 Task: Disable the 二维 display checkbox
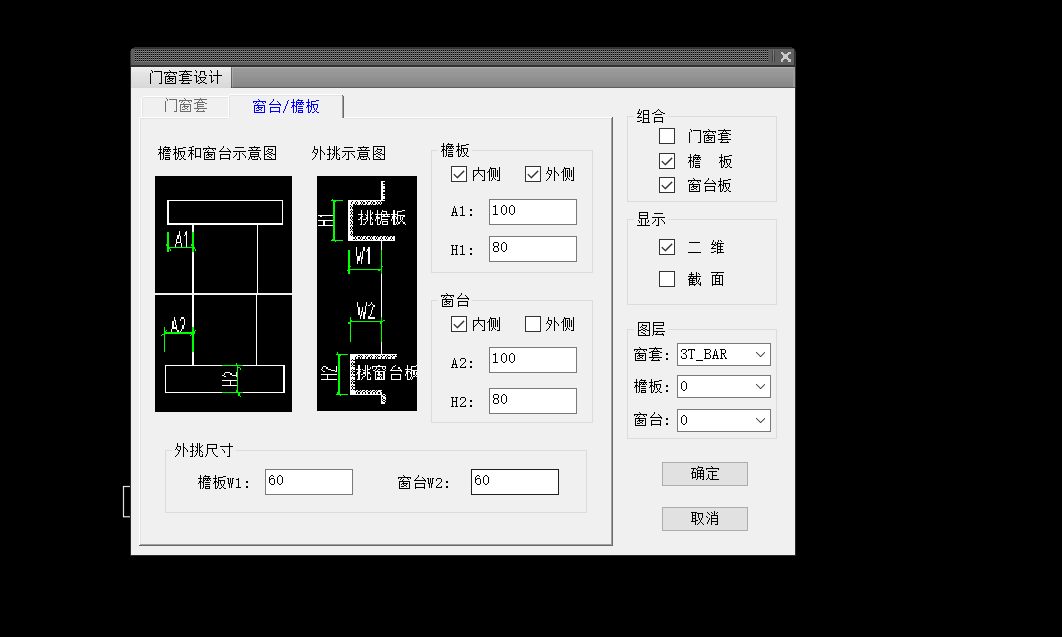click(667, 247)
